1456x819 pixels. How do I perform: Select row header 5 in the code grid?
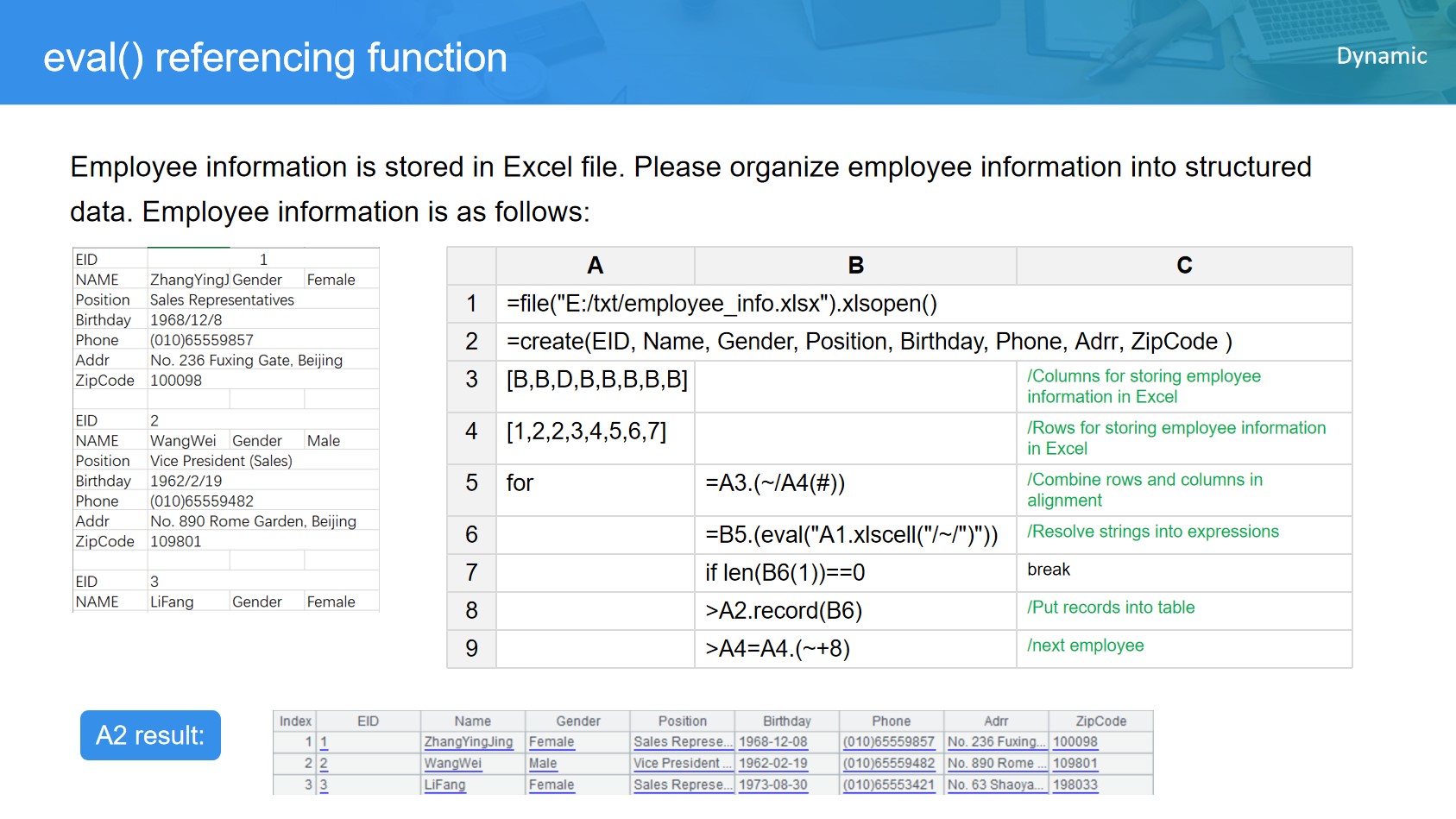click(471, 483)
